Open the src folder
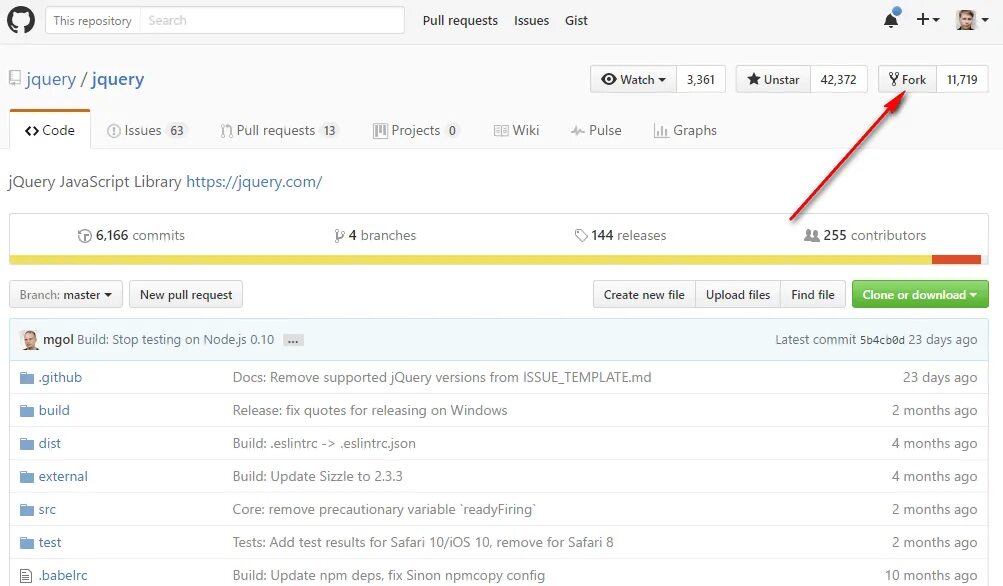This screenshot has width=1003, height=586. (x=47, y=510)
